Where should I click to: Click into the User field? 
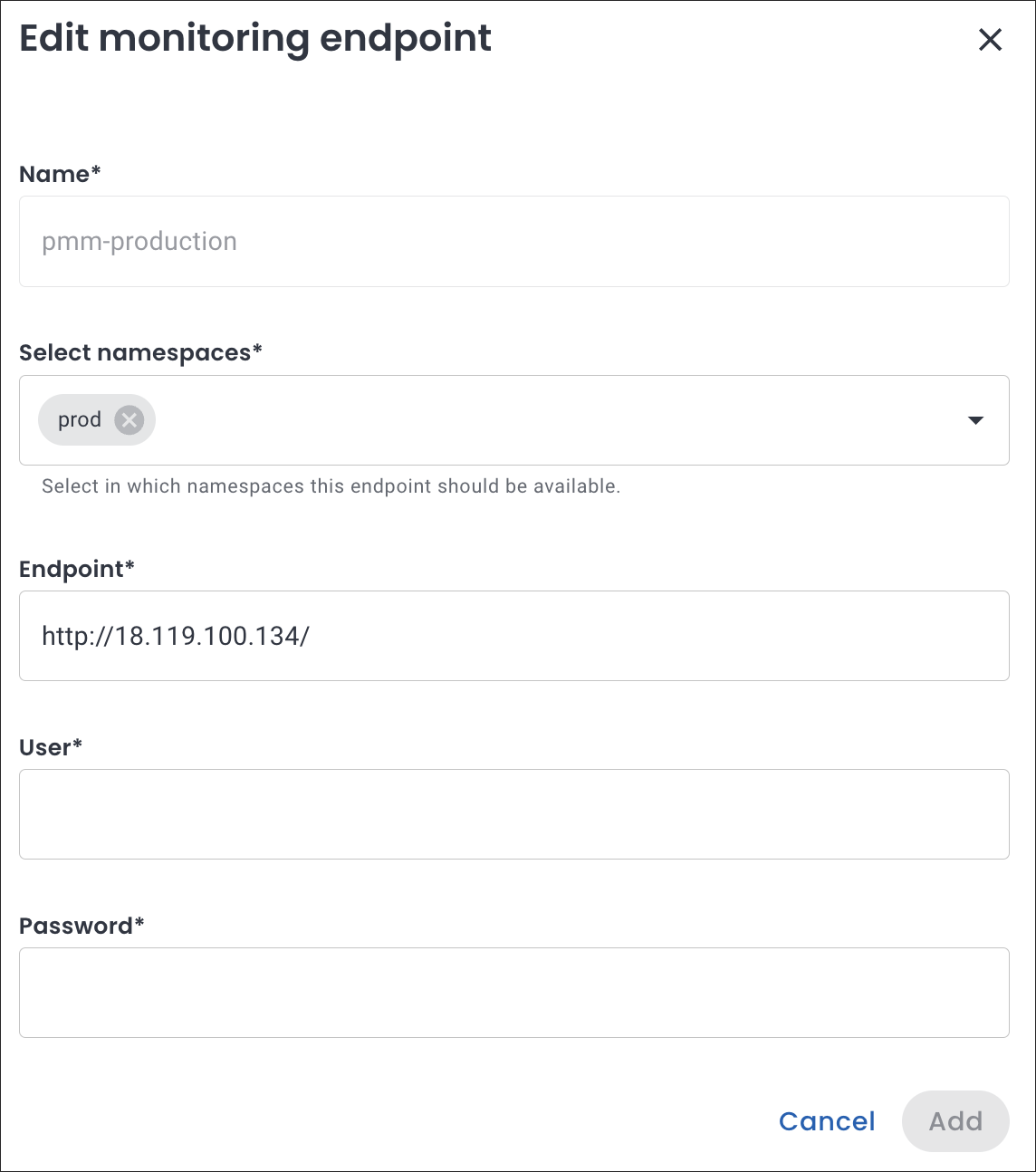pos(514,814)
